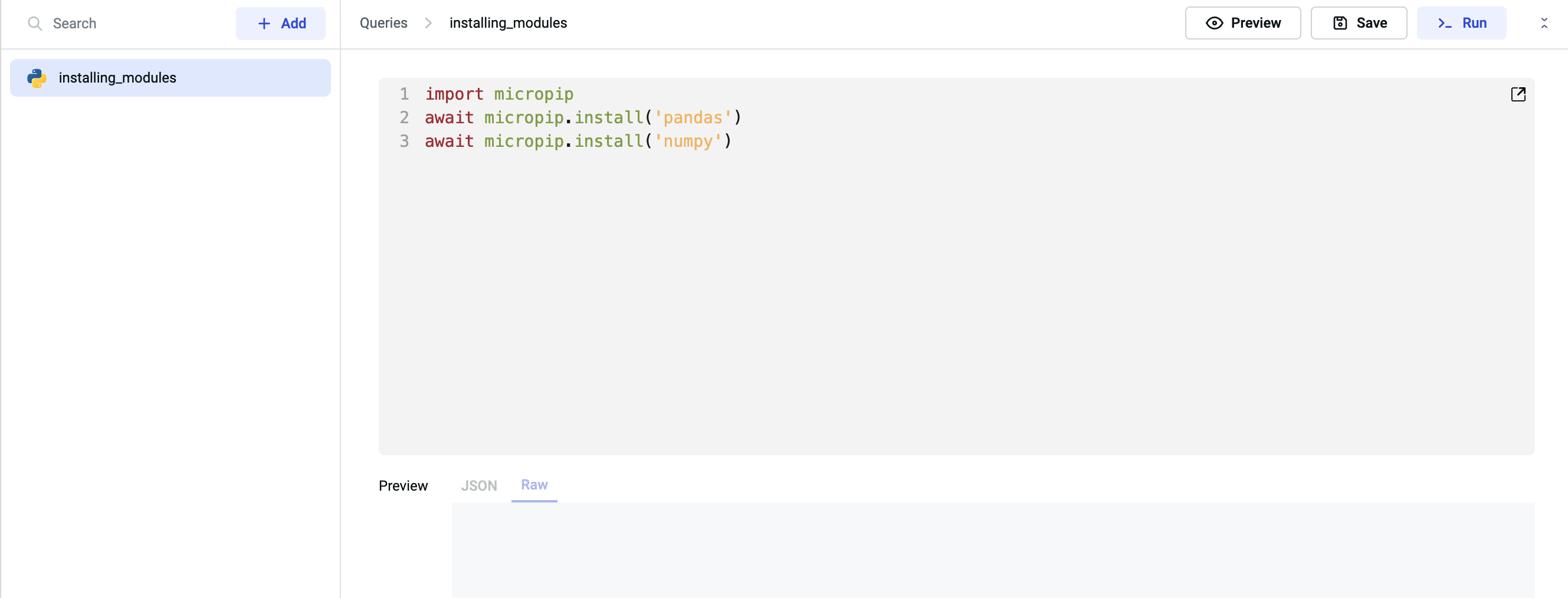Click the Python logo icon in sidebar
Screen dimensions: 1568x598
pyautogui.click(x=37, y=78)
